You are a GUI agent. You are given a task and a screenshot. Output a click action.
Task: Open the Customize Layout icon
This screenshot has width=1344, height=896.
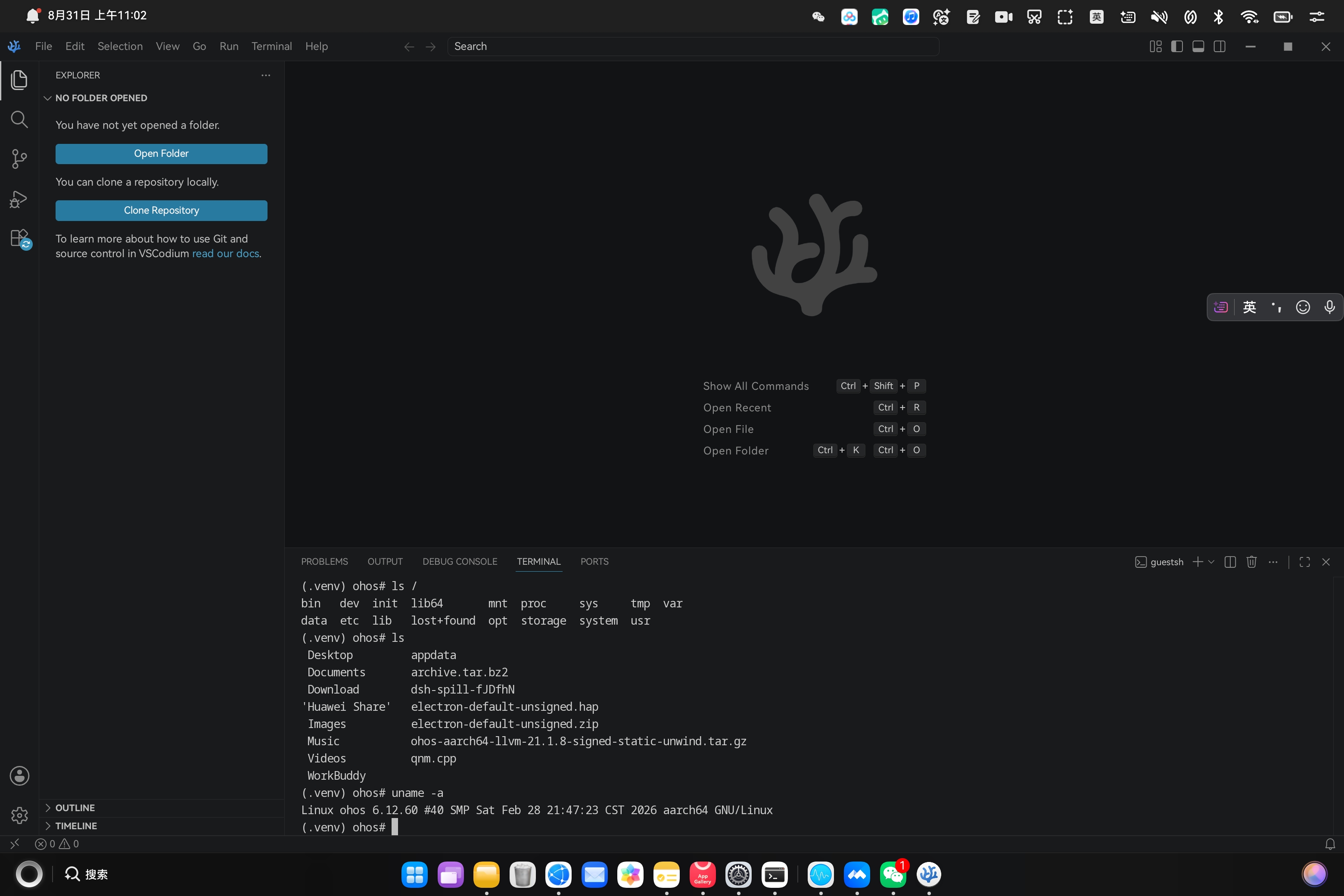pyautogui.click(x=1155, y=47)
